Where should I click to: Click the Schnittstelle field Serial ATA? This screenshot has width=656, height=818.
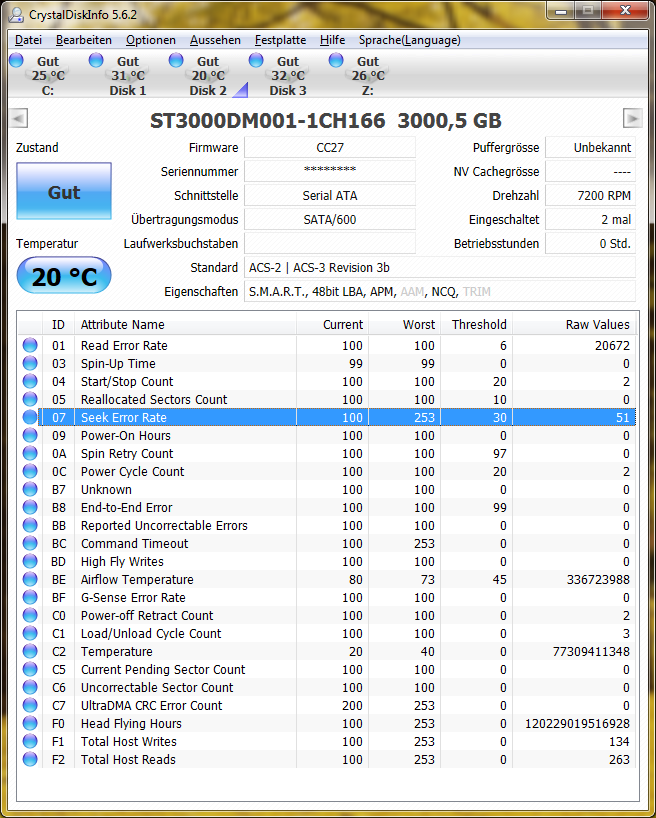pyautogui.click(x=330, y=196)
